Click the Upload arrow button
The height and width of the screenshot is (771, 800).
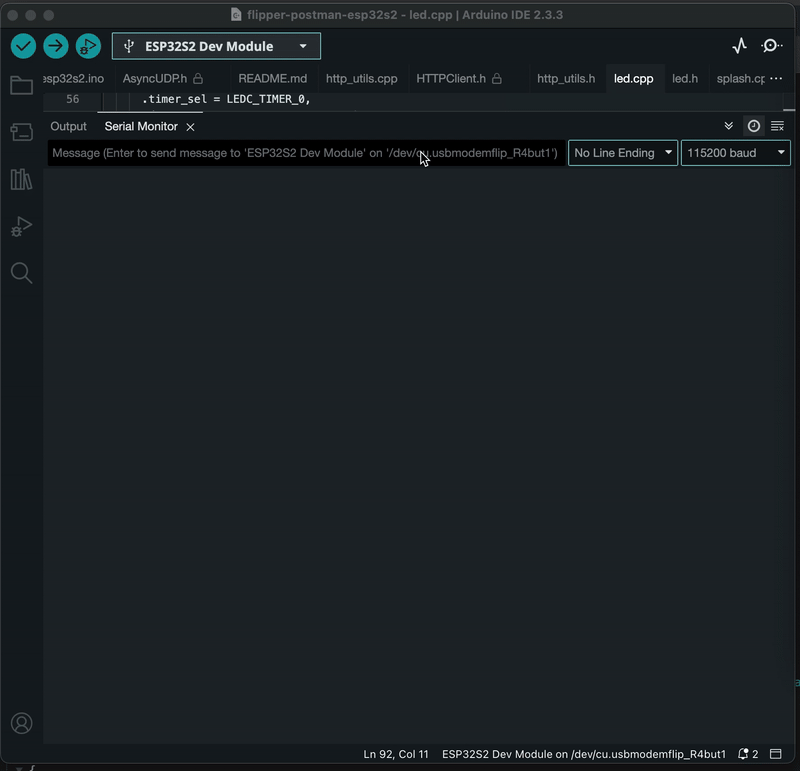click(x=56, y=46)
